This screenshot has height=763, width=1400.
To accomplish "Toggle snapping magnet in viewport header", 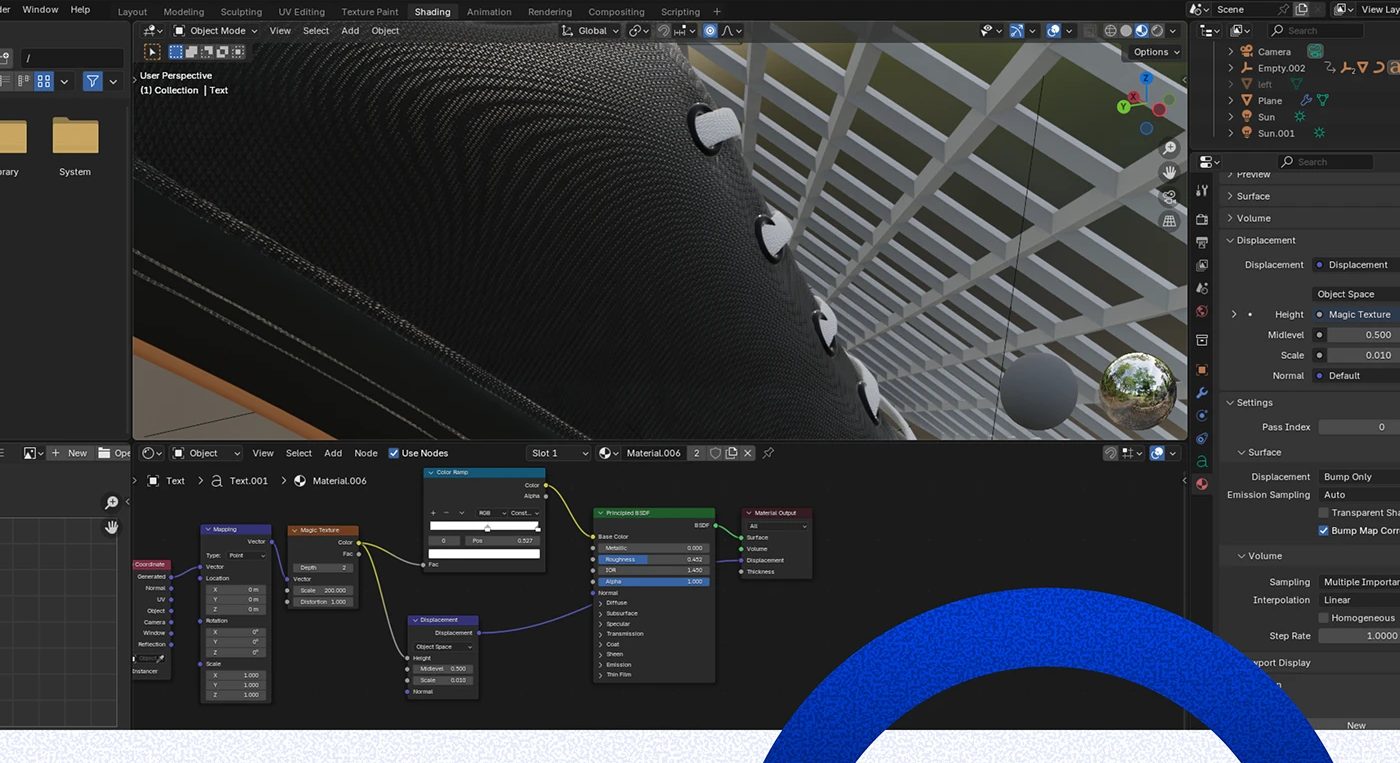I will tap(663, 31).
